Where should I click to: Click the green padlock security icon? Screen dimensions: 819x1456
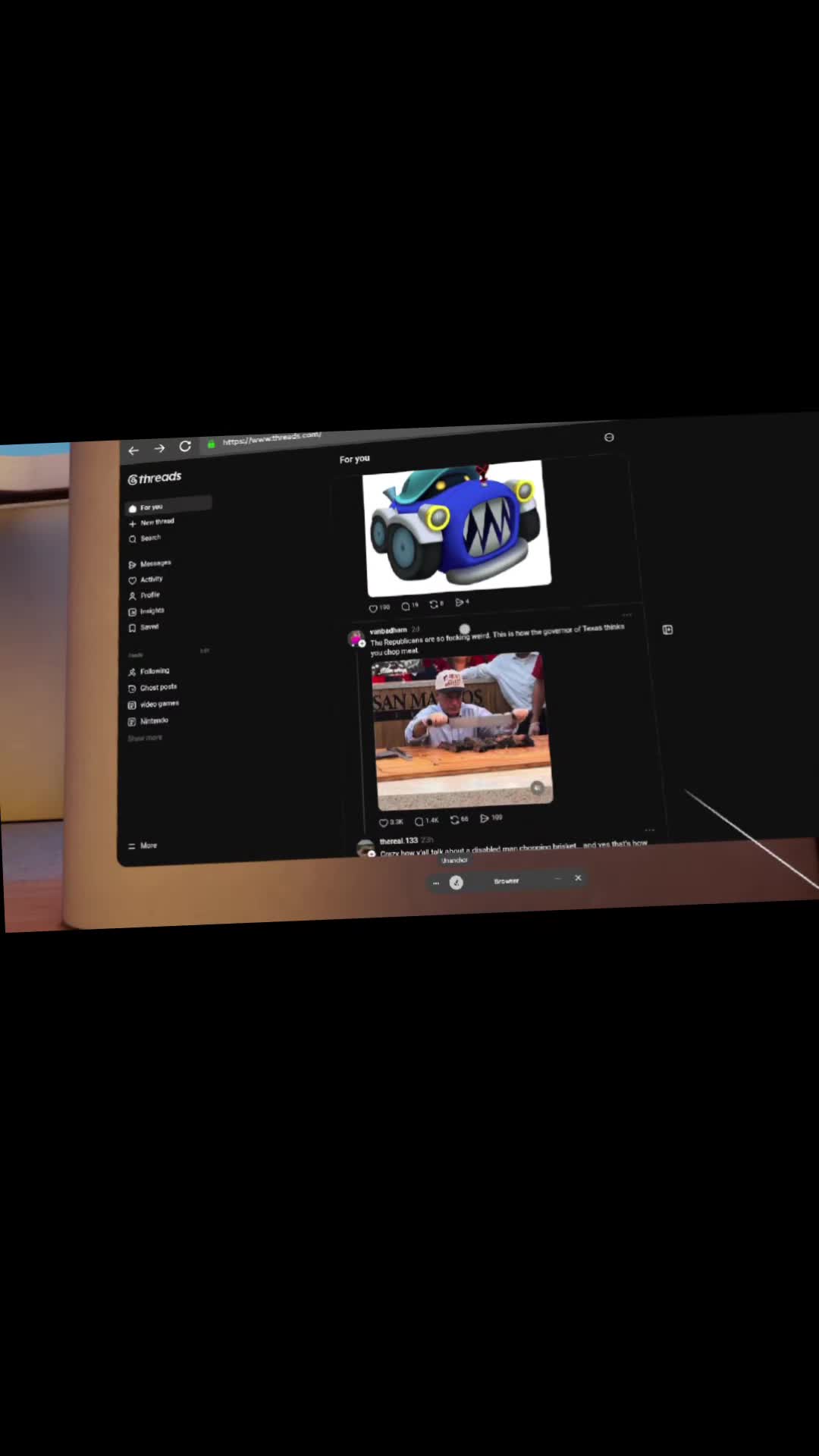click(x=211, y=444)
